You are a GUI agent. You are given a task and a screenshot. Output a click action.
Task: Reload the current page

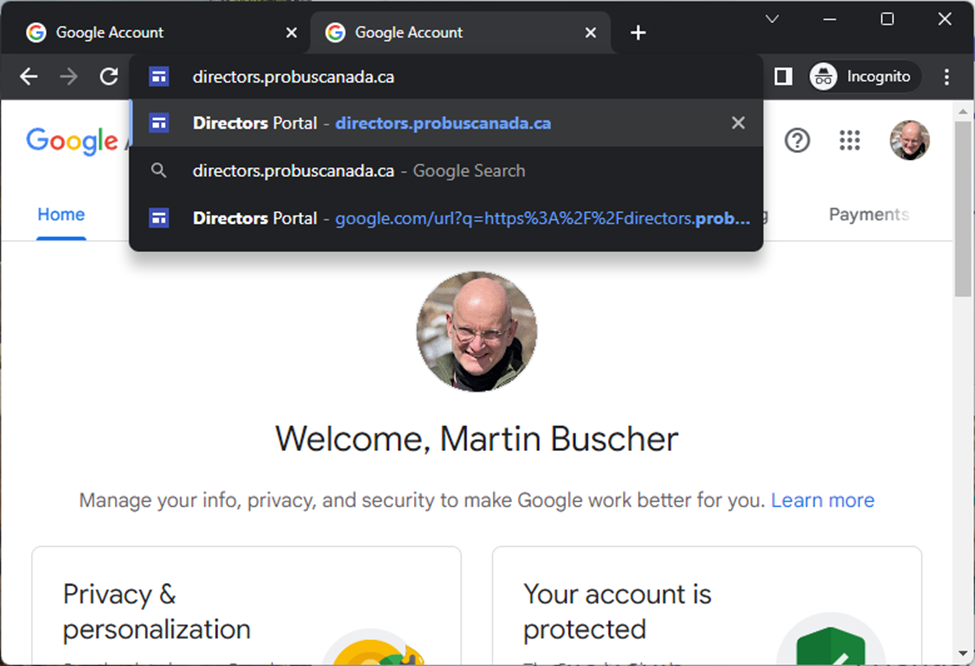coord(109,76)
